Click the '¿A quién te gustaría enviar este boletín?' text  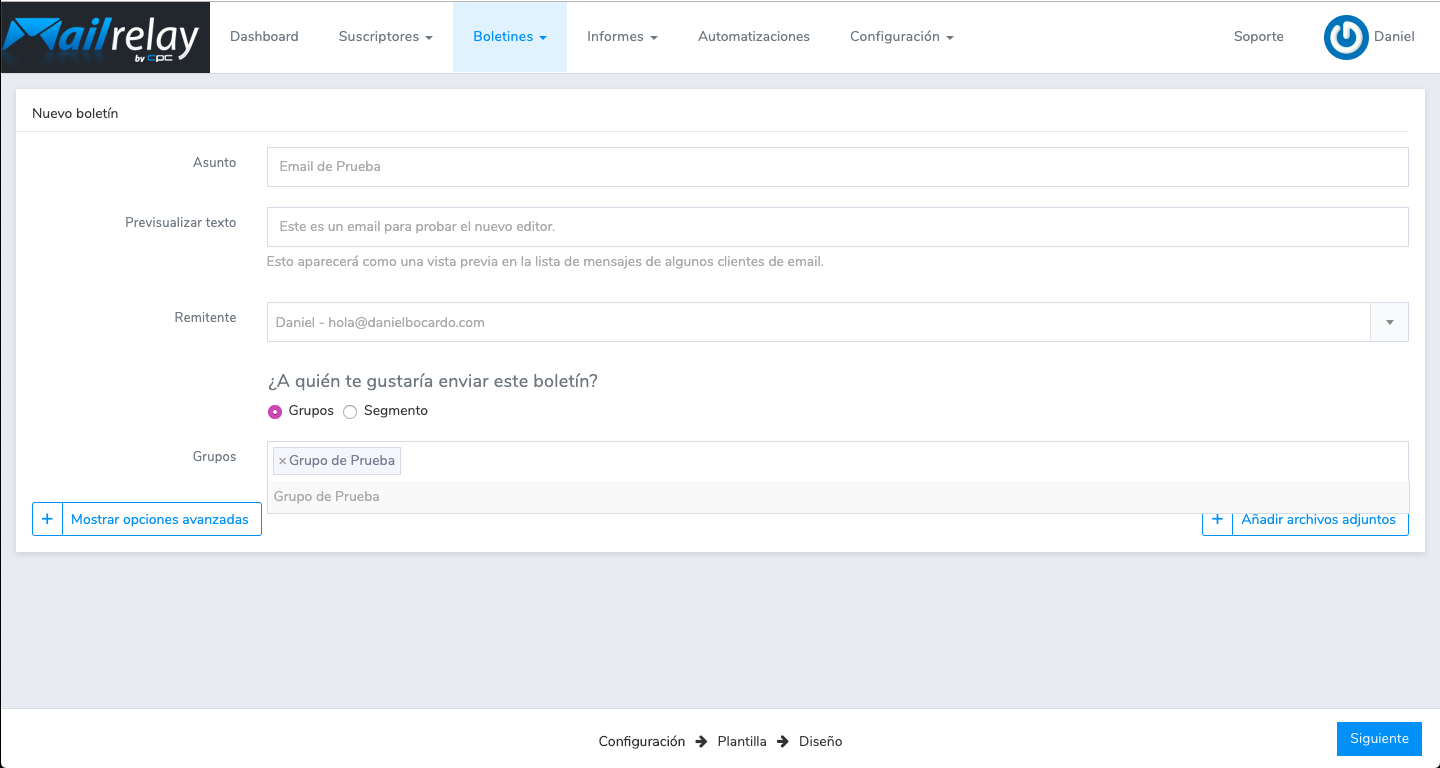tap(433, 381)
